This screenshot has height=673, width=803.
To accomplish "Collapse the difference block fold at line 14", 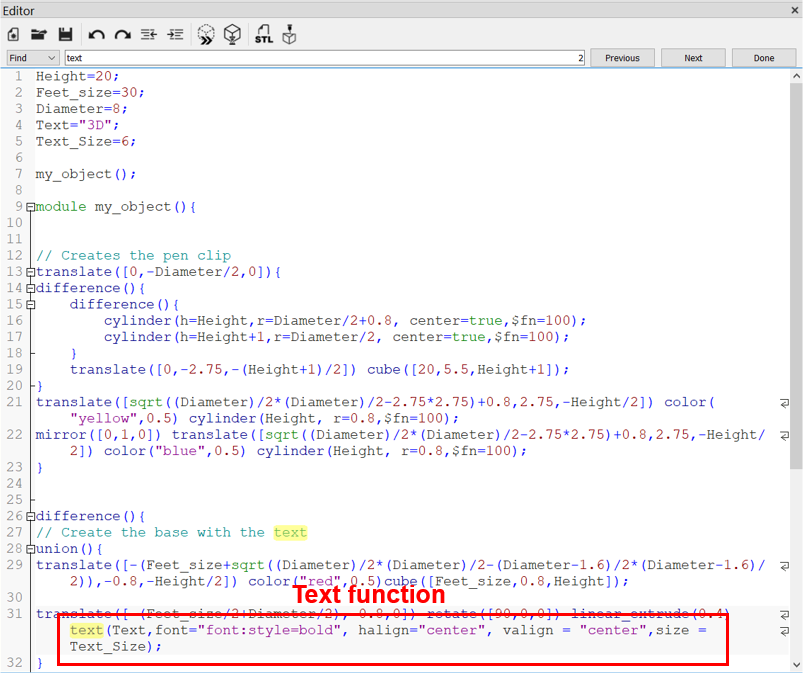I will [x=31, y=289].
